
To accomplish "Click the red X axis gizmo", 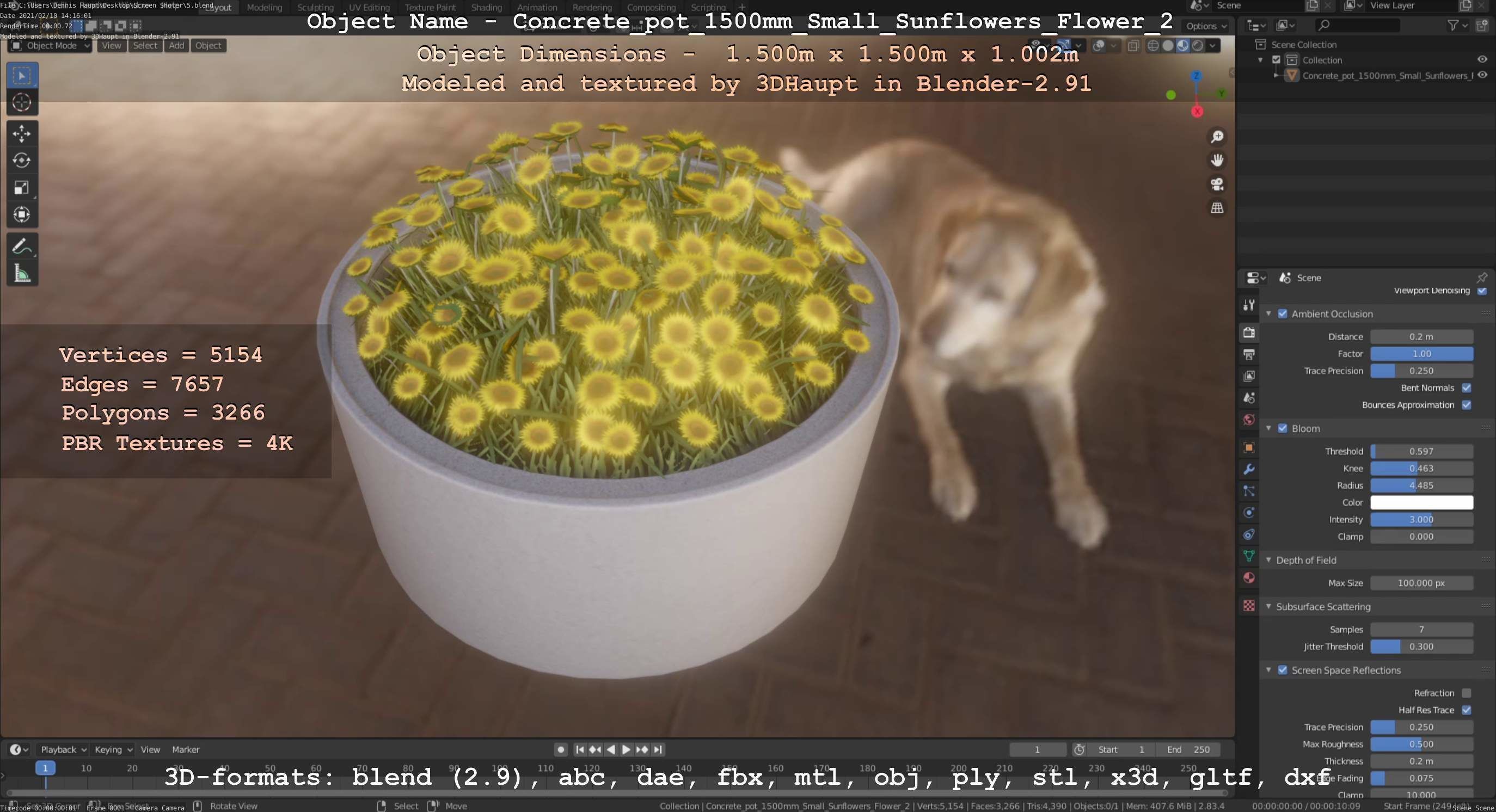I will (x=1197, y=112).
